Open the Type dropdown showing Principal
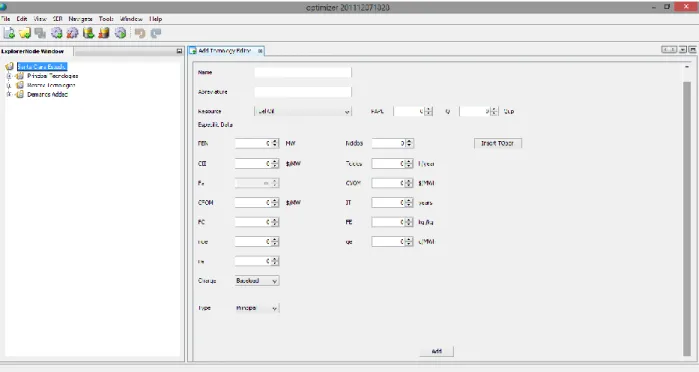This screenshot has width=699, height=372. pos(257,308)
